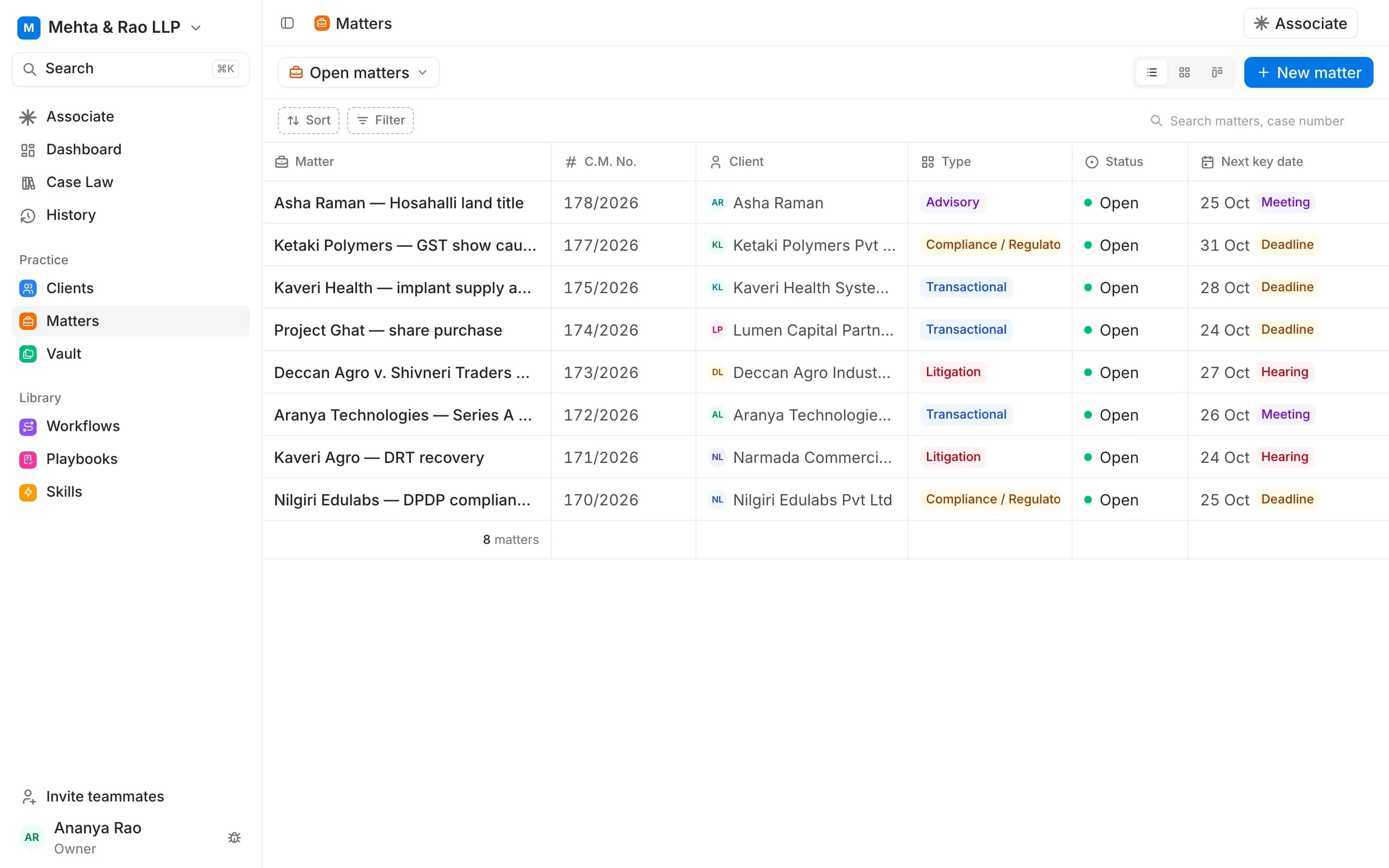The width and height of the screenshot is (1389, 868).
Task: Create a New matter
Action: click(x=1308, y=72)
